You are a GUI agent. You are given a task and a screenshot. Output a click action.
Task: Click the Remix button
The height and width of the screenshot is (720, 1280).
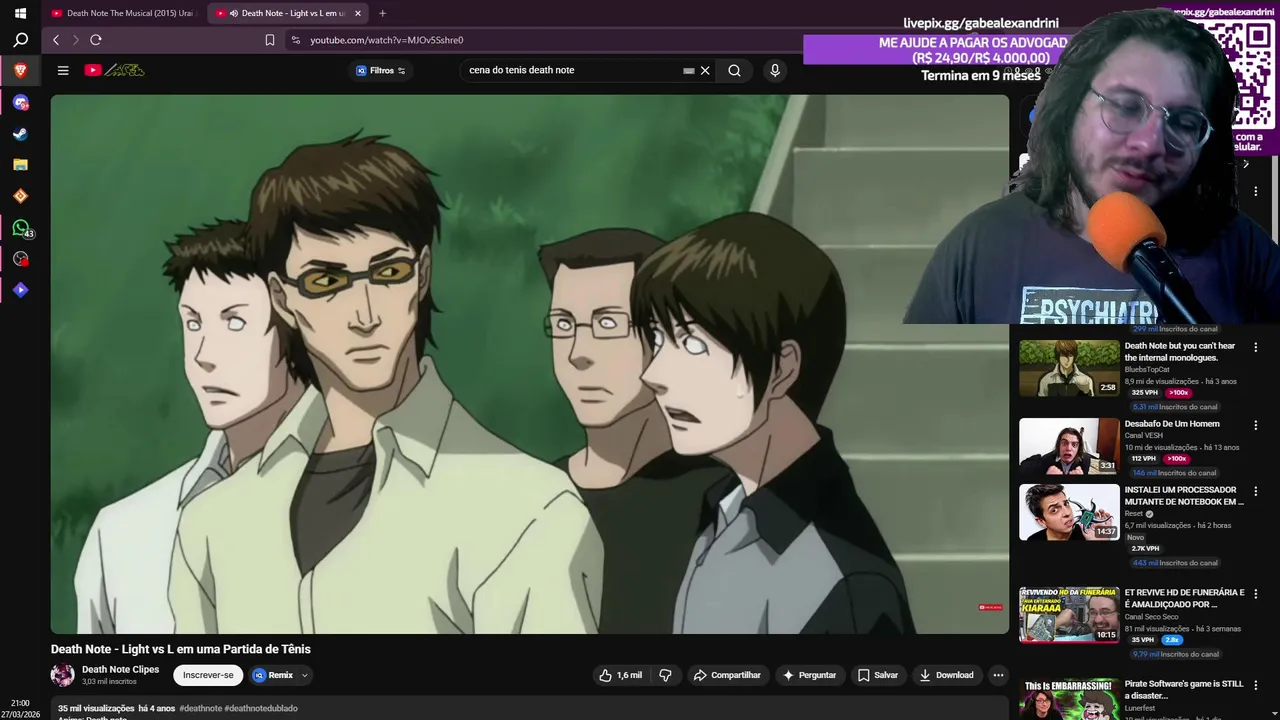(x=273, y=675)
